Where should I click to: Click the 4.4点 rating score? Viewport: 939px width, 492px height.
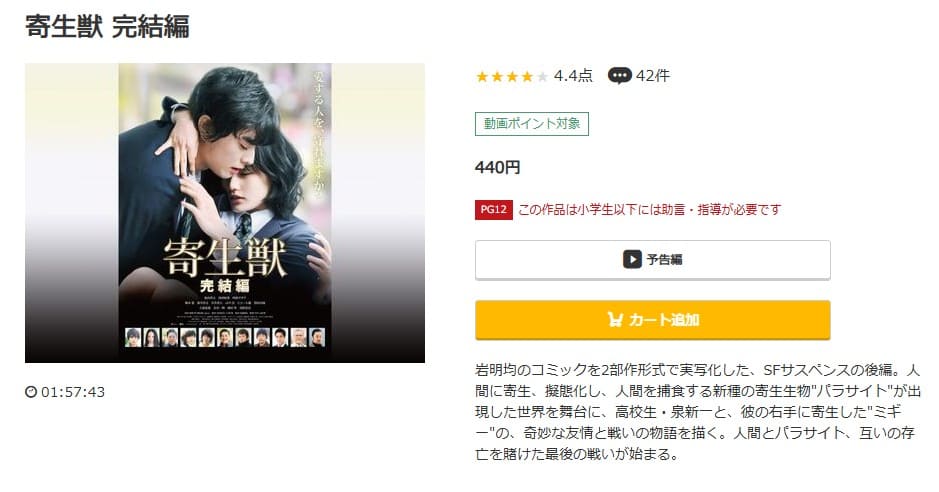point(573,75)
